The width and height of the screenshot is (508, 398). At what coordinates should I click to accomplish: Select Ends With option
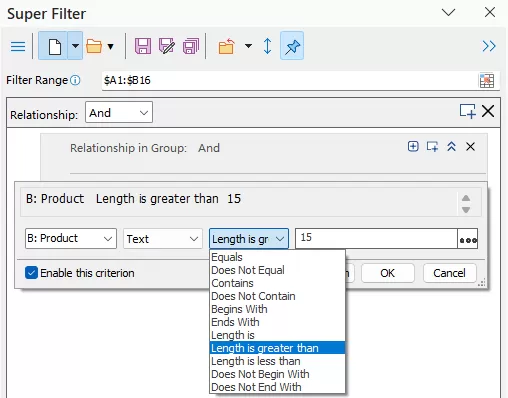(277, 322)
